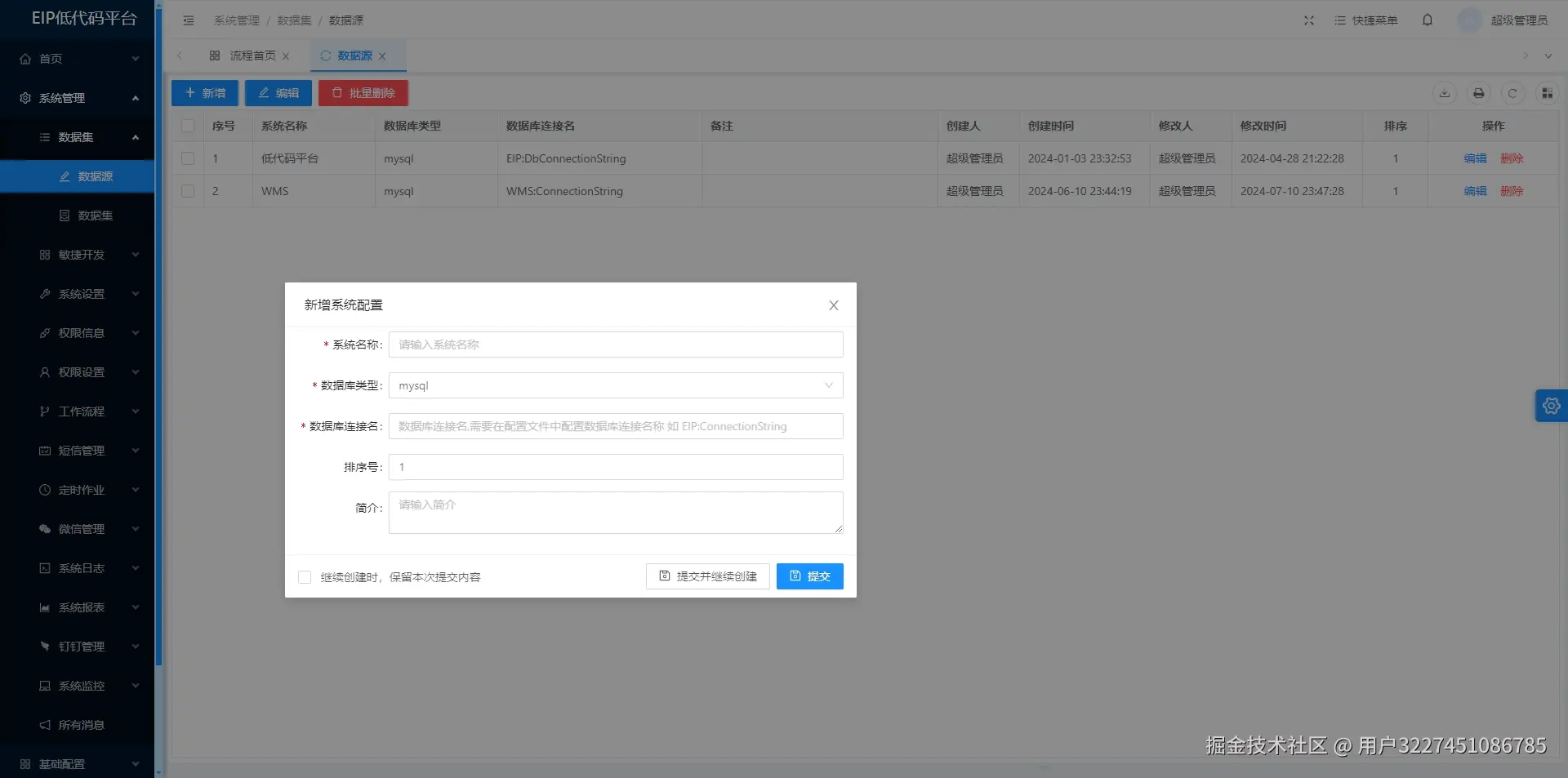The width and height of the screenshot is (1568, 778).
Task: Open 所有消息 in sidebar
Action: (78, 725)
